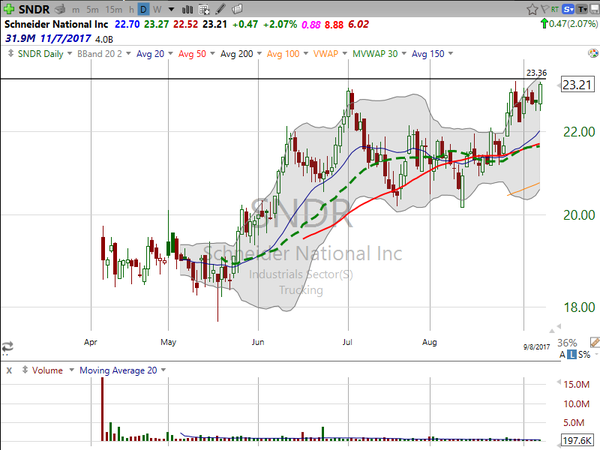Open more timeframes dropdown arrow
The height and width of the screenshot is (450, 600).
tap(171, 9)
